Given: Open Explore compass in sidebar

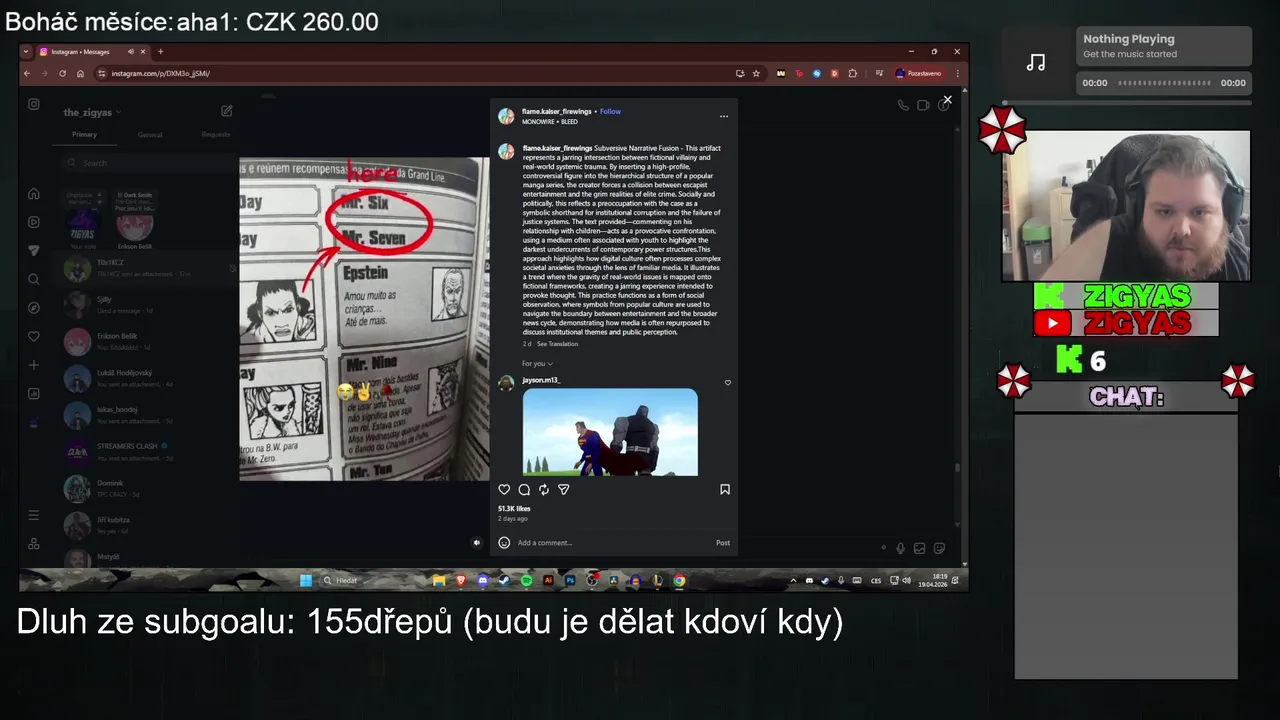Looking at the screenshot, I should 34,308.
